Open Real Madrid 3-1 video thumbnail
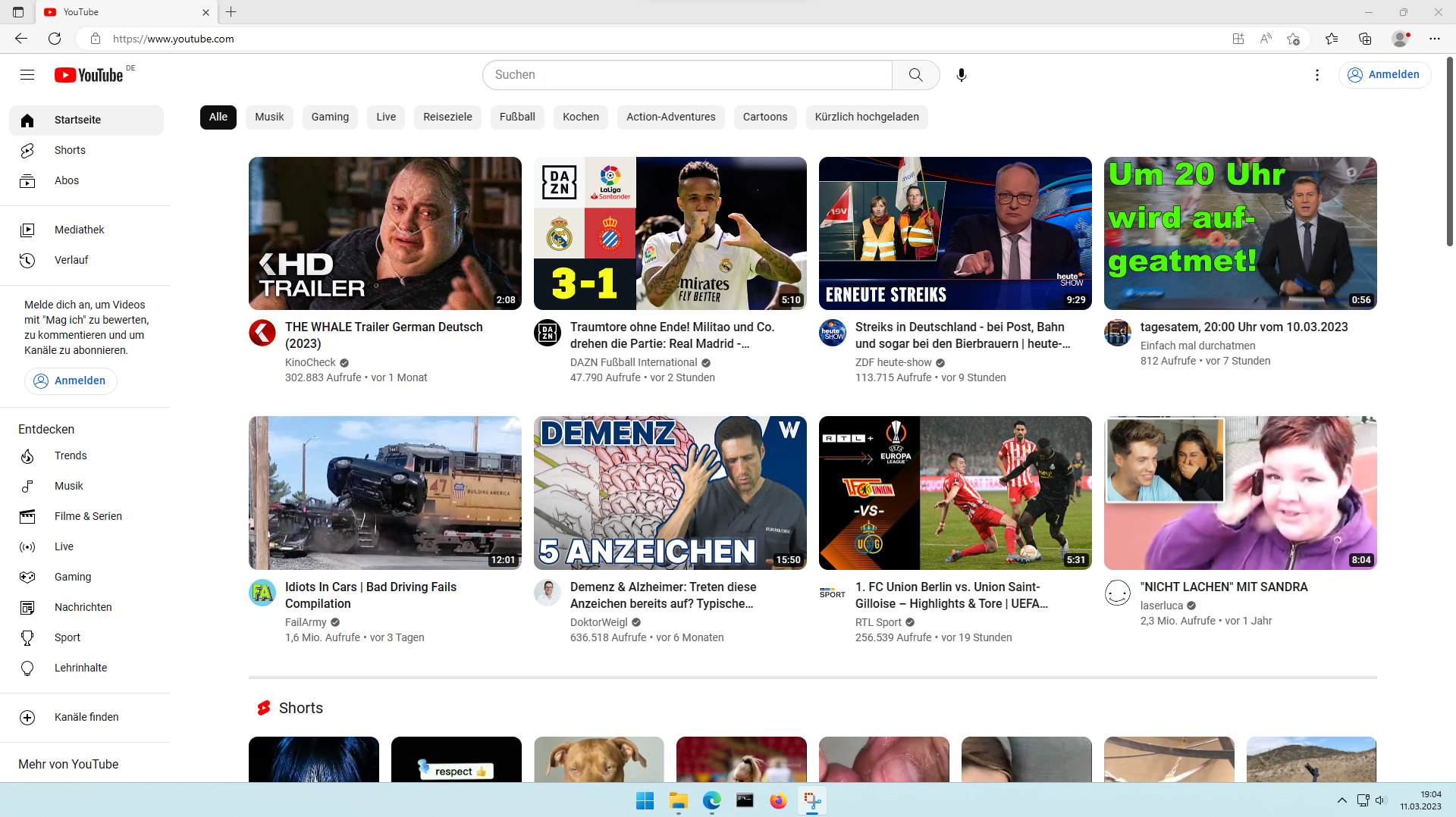 670,233
